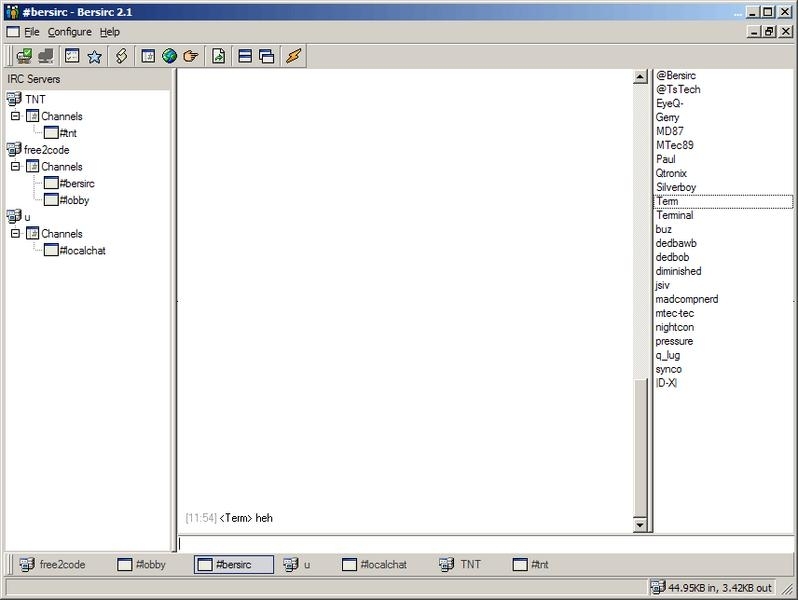Click the grayed disconnect computer icon
This screenshot has width=798, height=600.
click(x=46, y=56)
